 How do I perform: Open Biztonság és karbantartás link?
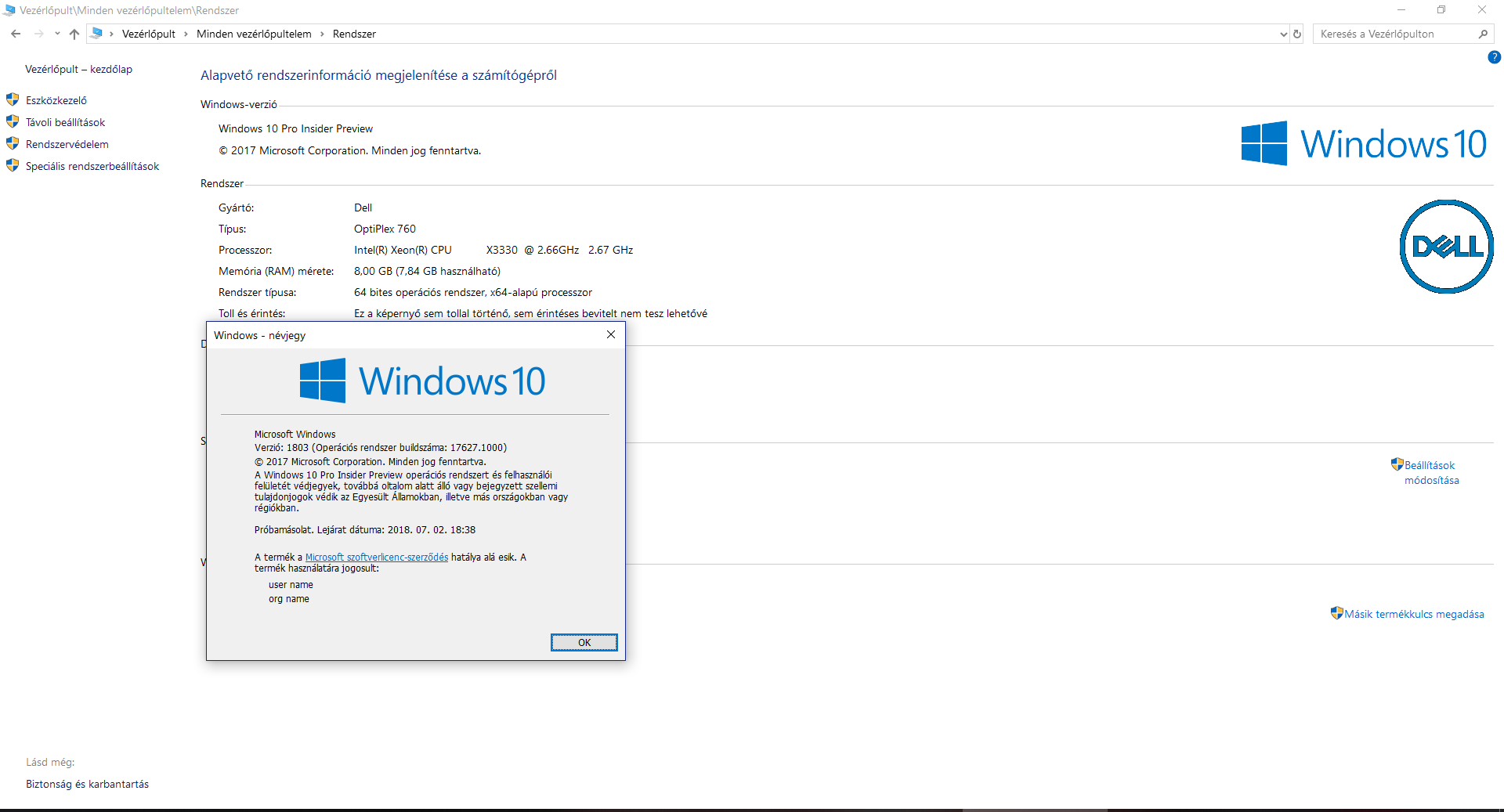point(87,784)
